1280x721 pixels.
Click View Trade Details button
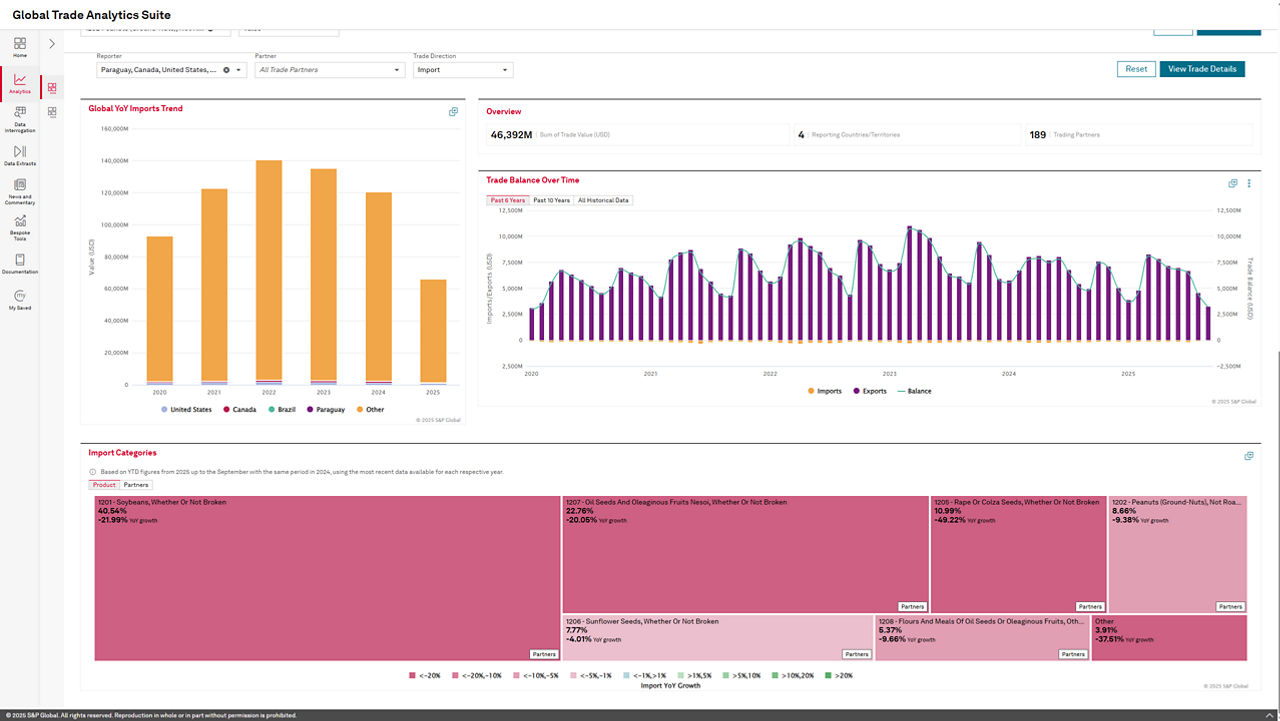(x=1202, y=69)
